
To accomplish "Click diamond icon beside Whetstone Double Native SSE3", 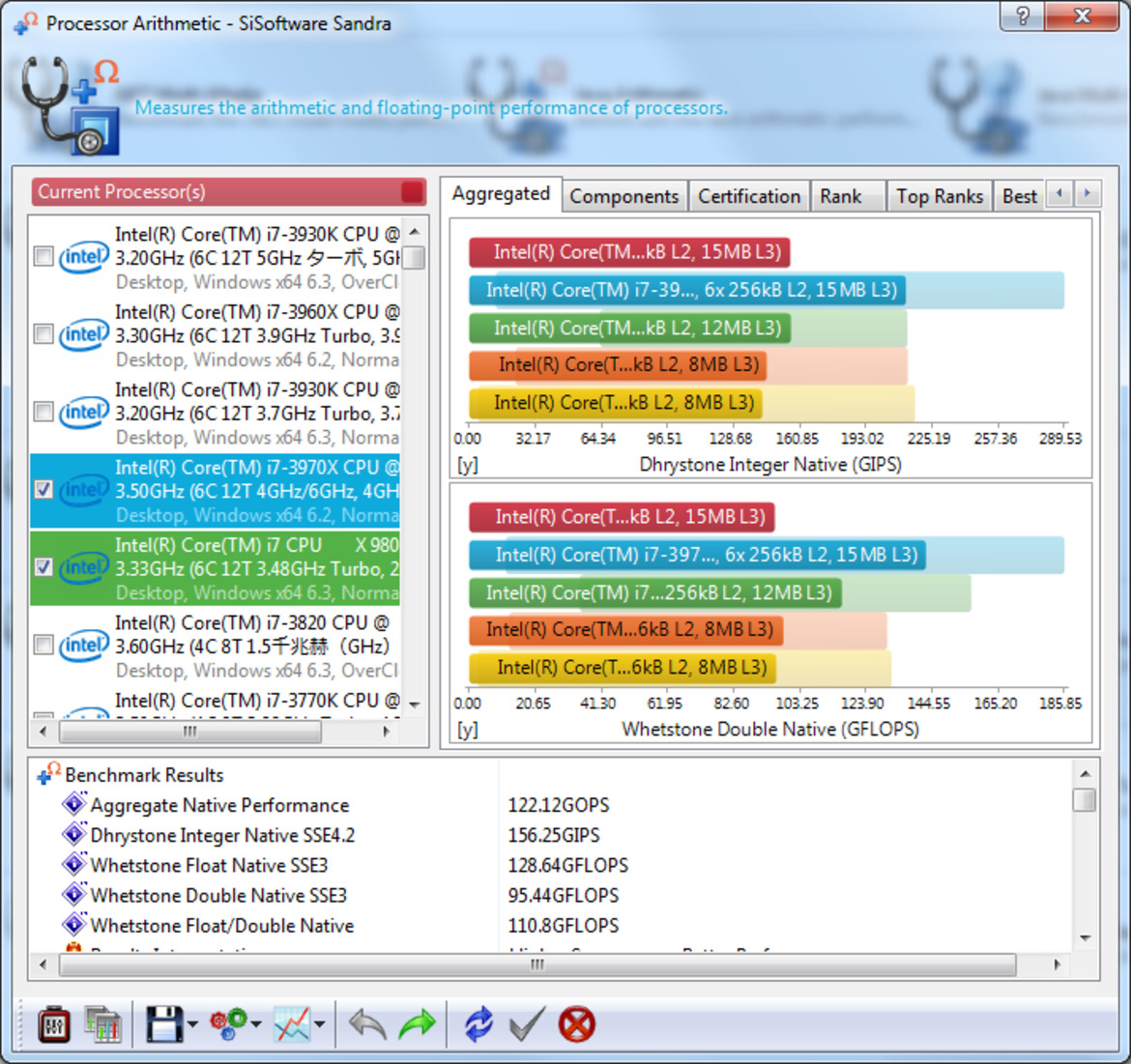I will [73, 894].
